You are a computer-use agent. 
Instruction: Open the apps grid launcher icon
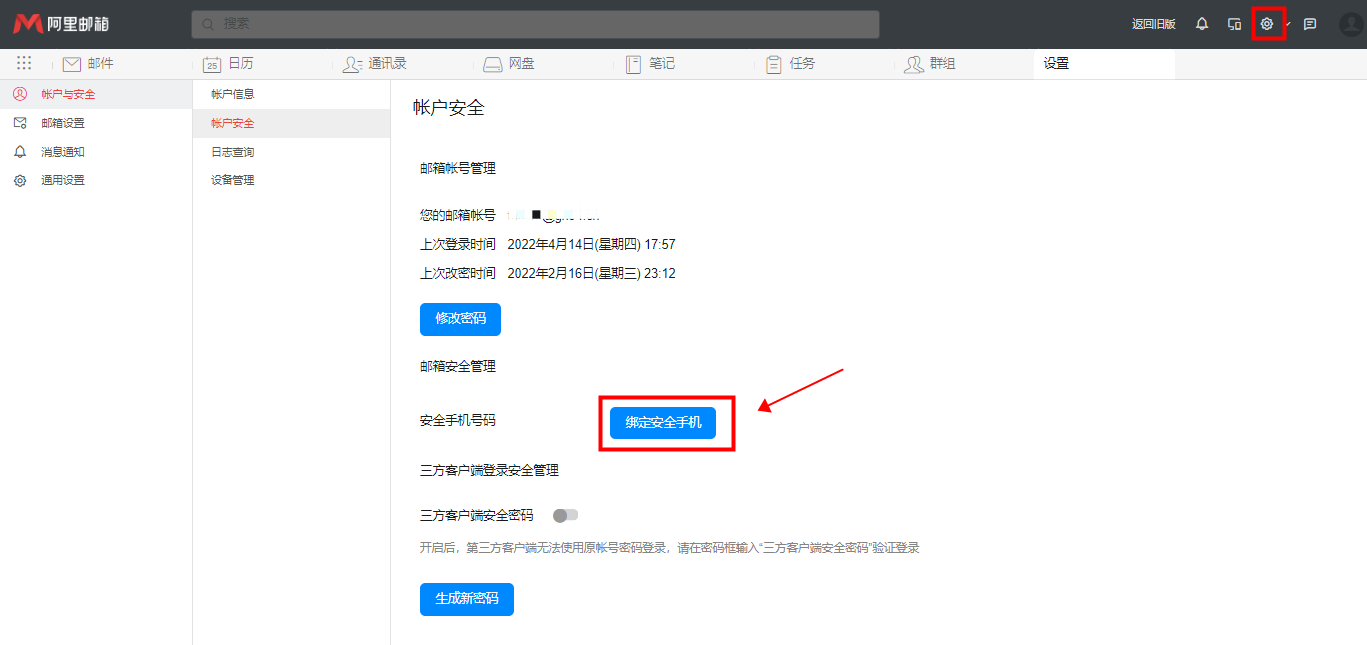pyautogui.click(x=24, y=63)
